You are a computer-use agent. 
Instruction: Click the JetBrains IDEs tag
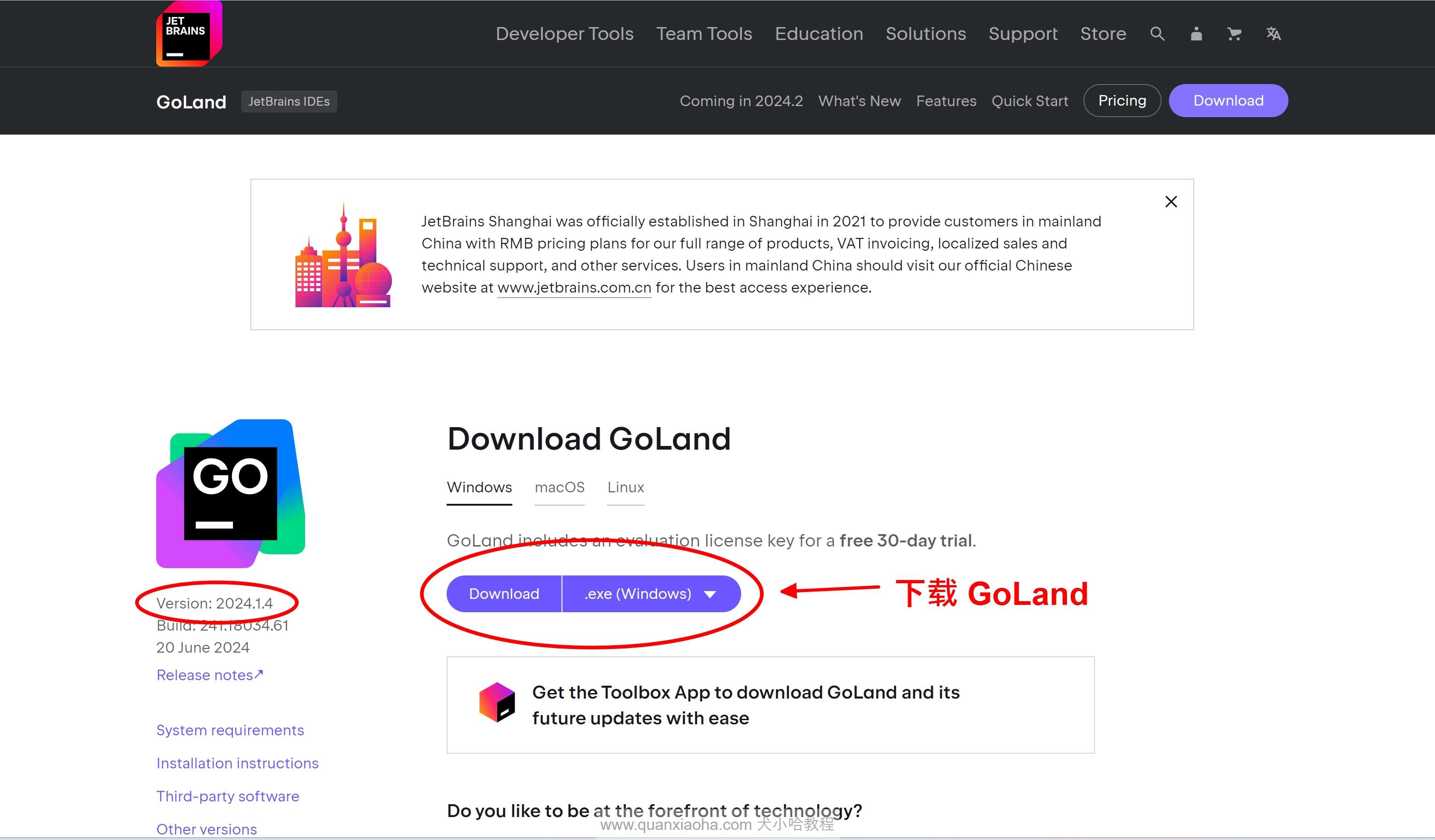(289, 101)
